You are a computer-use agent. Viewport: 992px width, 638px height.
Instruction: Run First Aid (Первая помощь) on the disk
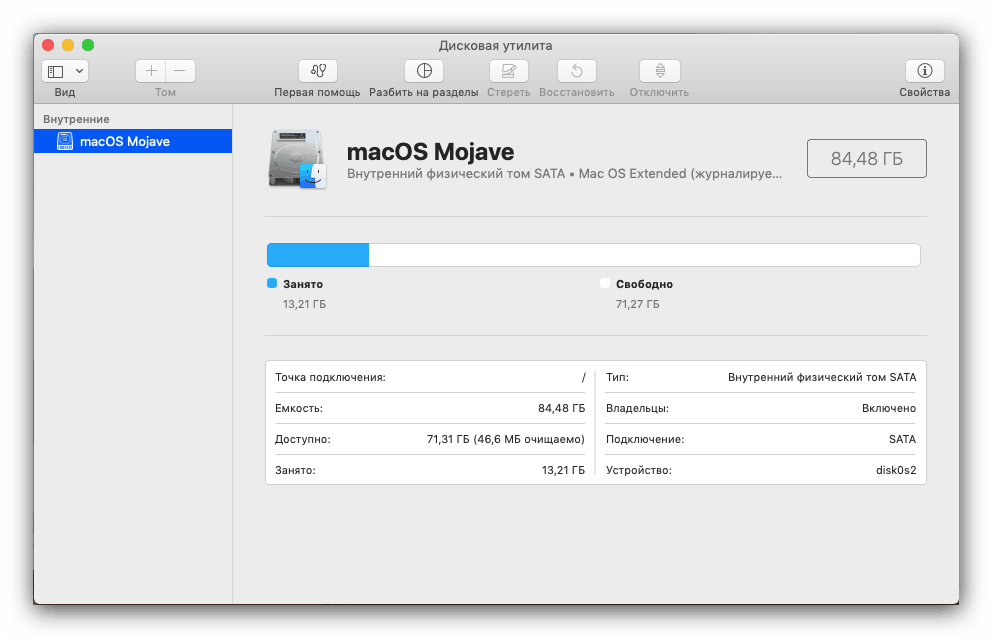coord(317,71)
